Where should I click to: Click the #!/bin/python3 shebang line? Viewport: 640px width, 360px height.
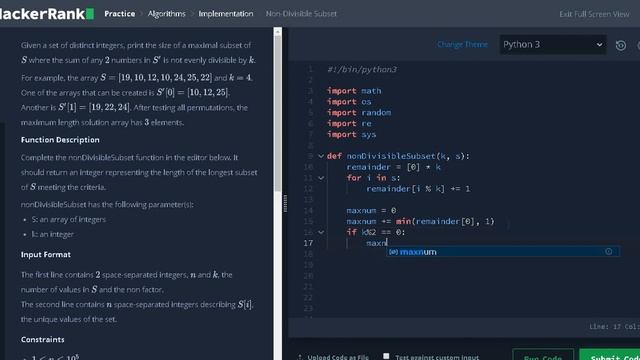click(x=362, y=69)
